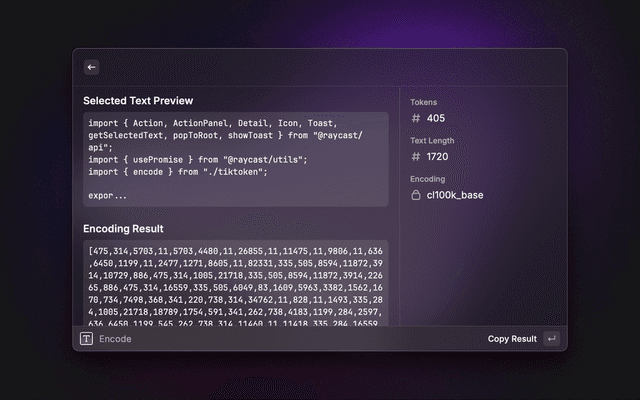
Task: Click the Copy Result button
Action: (512, 339)
